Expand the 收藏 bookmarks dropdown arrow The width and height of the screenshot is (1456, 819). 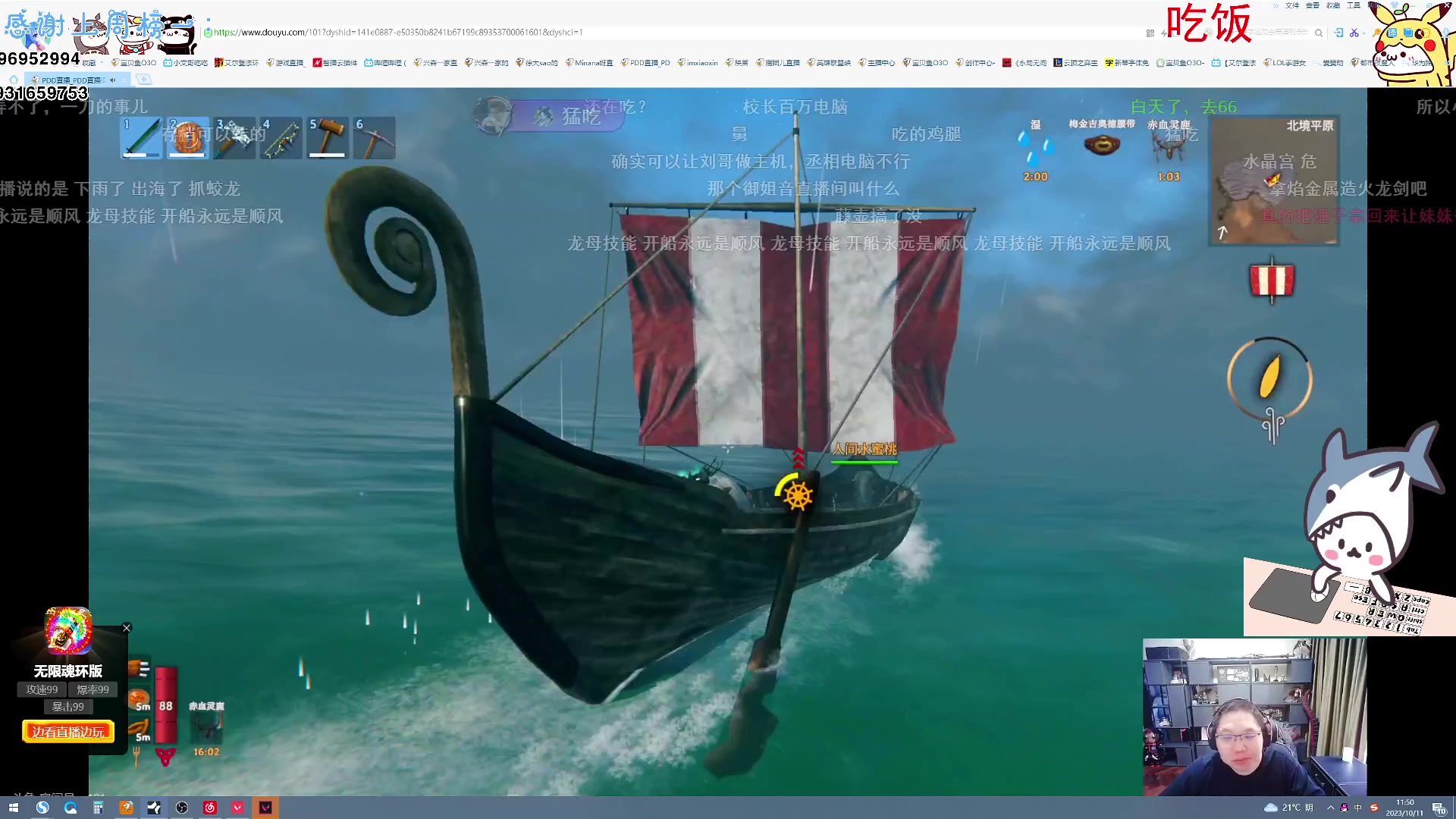click(x=103, y=63)
